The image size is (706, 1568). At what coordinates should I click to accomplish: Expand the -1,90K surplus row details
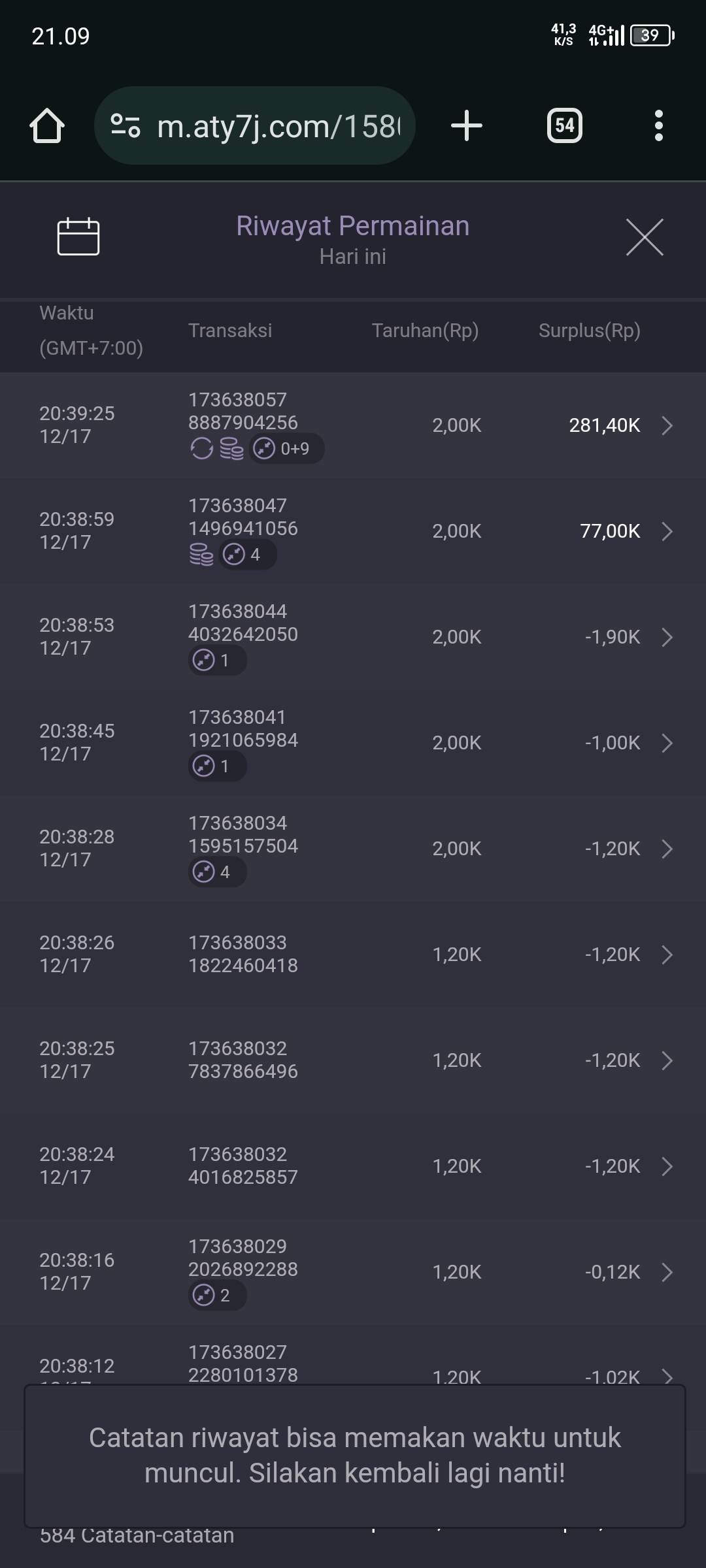667,637
